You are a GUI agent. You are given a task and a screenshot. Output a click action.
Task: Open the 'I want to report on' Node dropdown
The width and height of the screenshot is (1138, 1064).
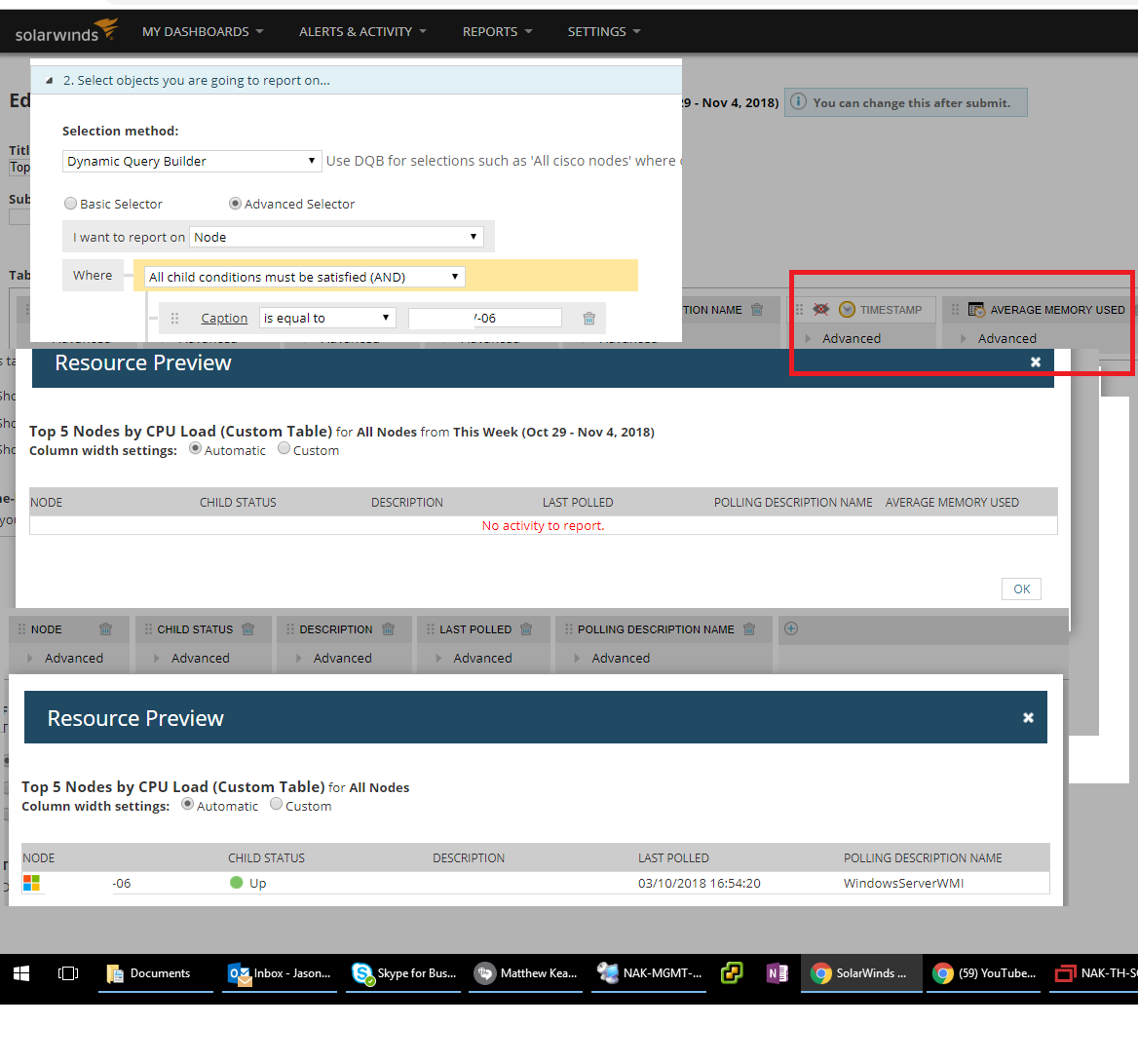pos(336,237)
